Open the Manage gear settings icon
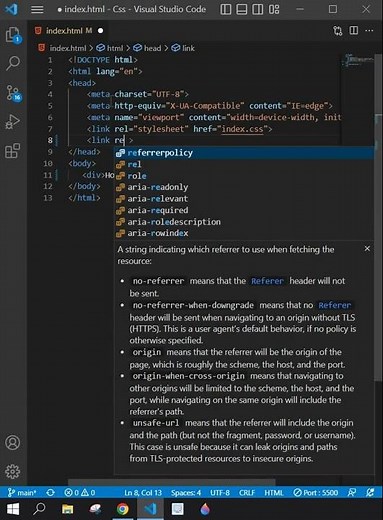383x520 pixels. pos(13,471)
